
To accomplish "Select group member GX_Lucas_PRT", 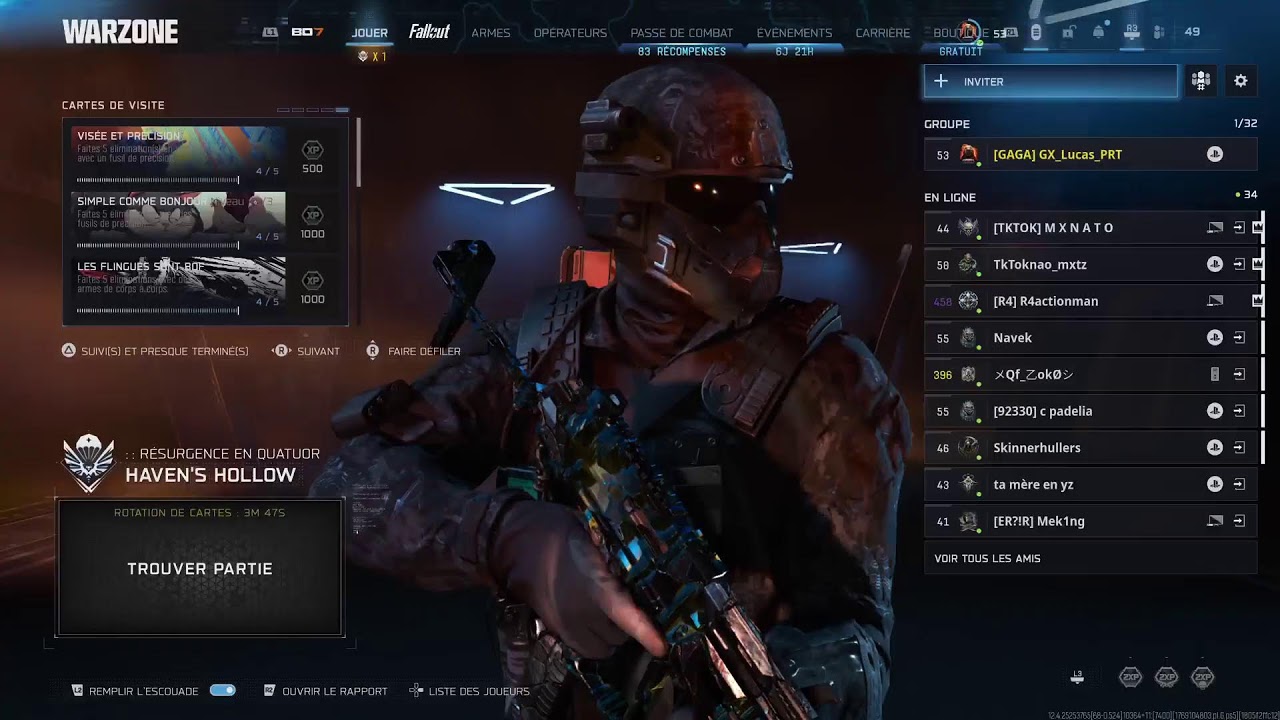I will 1090,154.
